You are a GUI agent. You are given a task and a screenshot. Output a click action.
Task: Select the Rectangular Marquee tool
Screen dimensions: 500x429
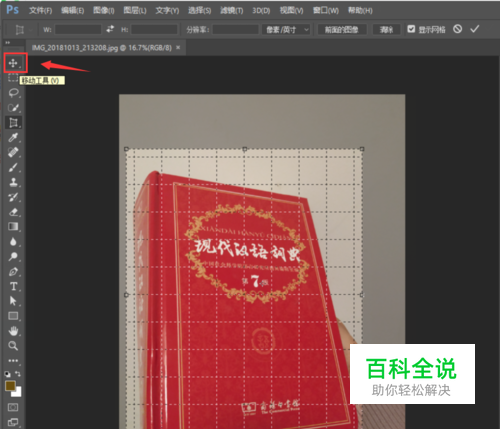13,78
